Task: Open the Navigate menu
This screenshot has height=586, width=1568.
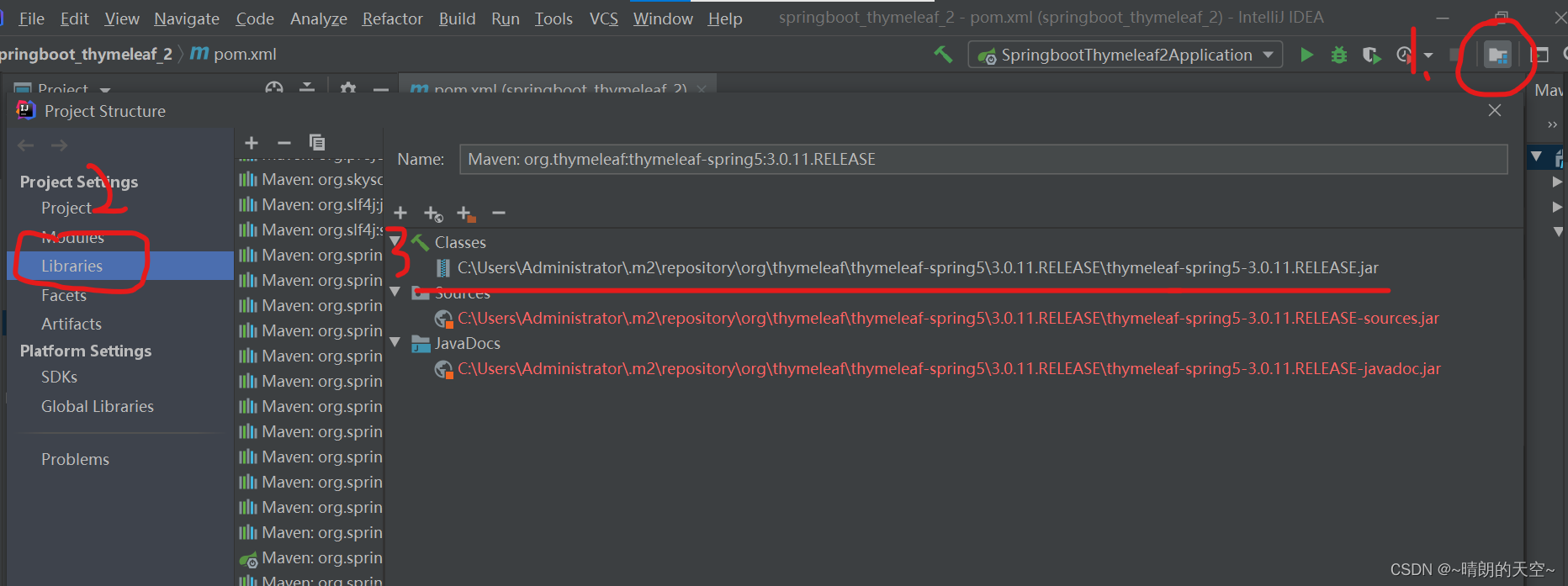Action: coord(187,18)
